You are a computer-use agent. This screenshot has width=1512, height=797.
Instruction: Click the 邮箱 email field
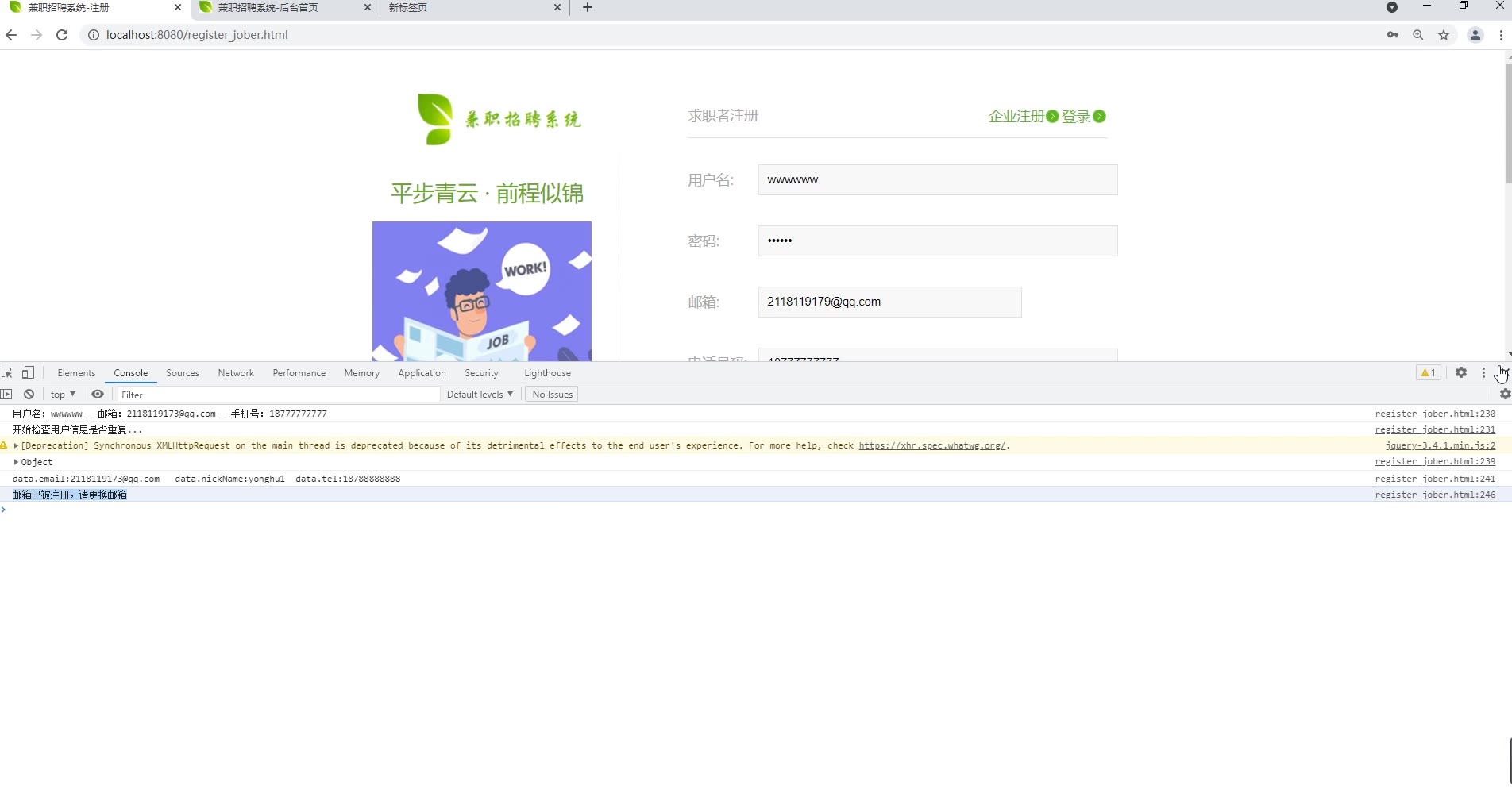pyautogui.click(x=889, y=302)
